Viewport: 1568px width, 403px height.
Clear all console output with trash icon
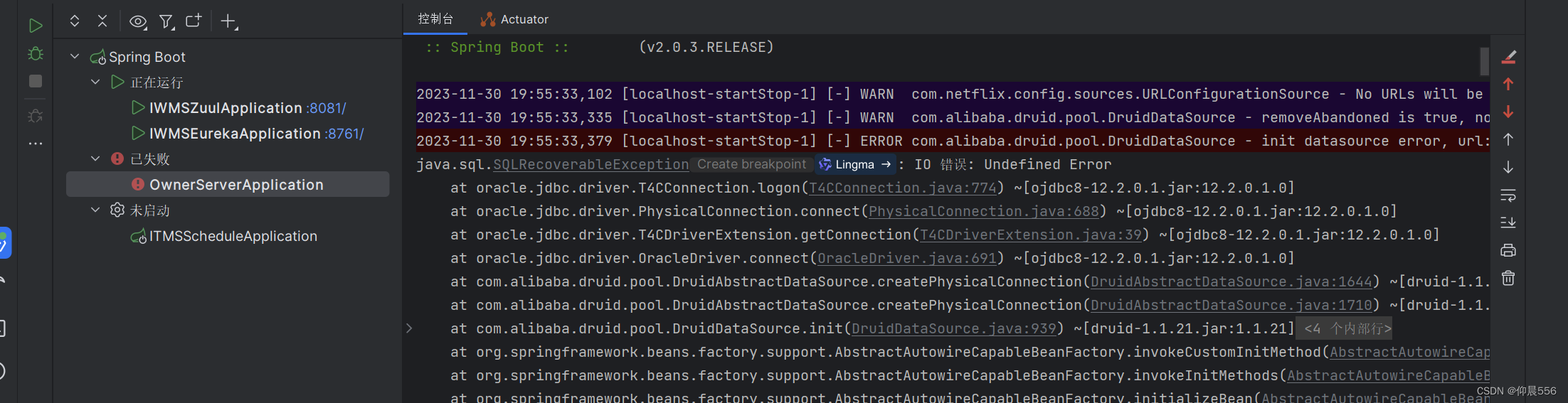click(1508, 278)
